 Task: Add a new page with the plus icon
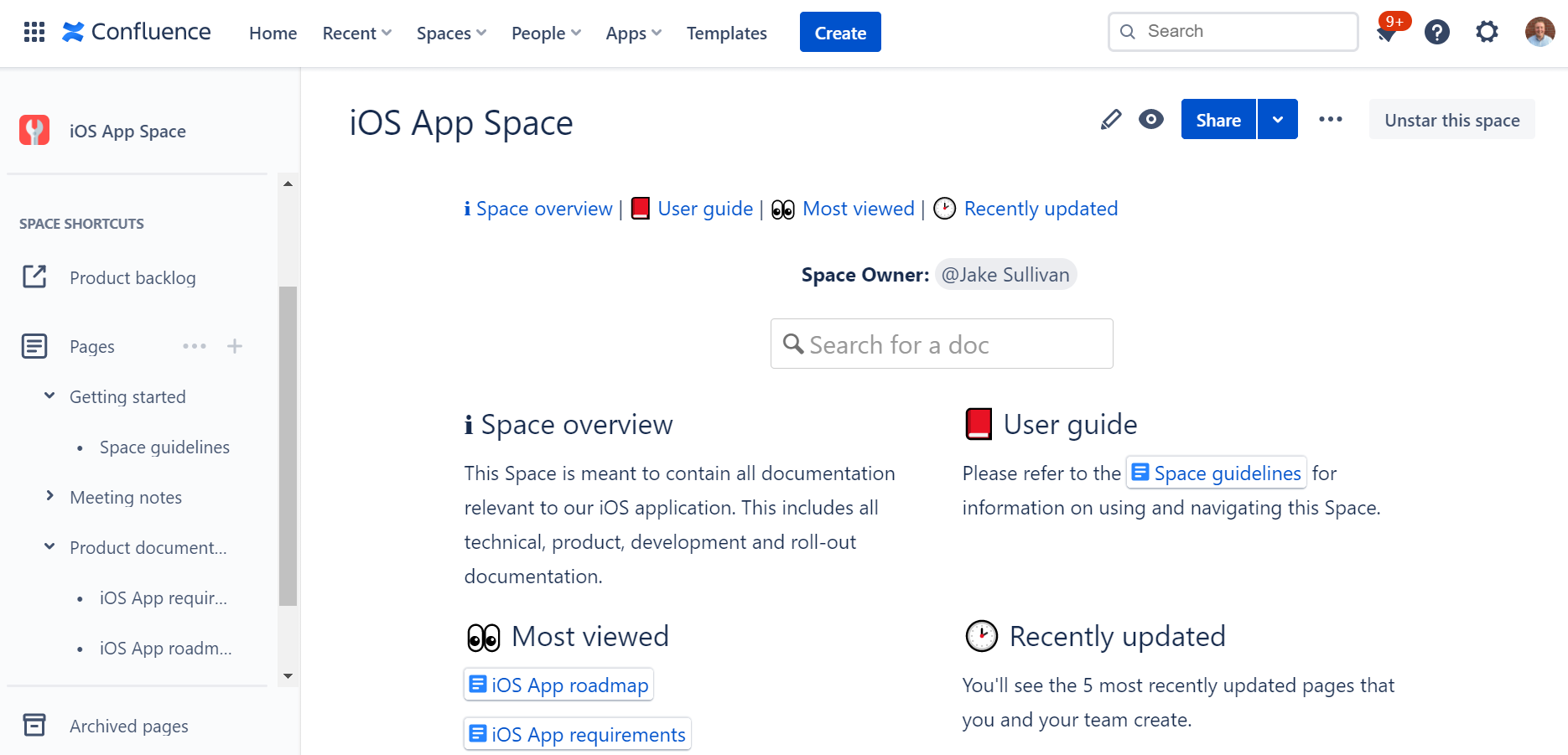pyautogui.click(x=235, y=346)
